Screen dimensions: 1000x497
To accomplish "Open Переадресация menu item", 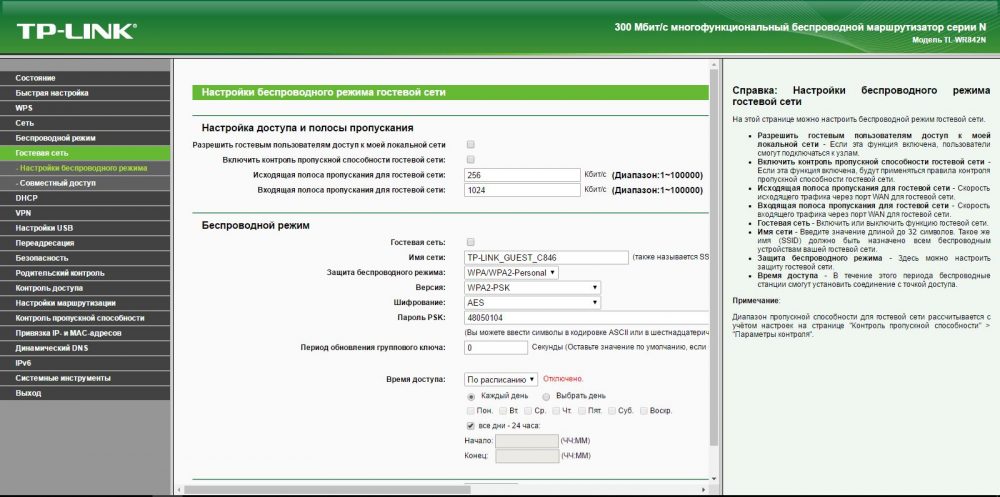I will 85,243.
